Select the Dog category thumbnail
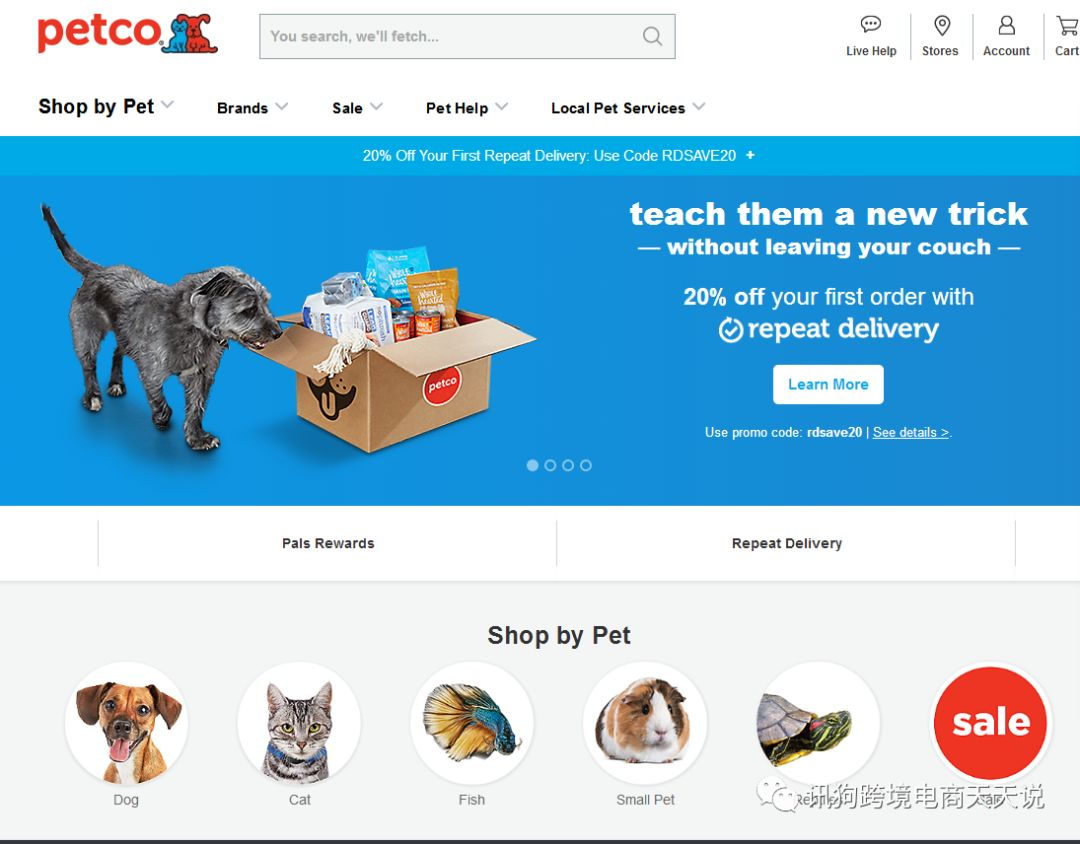Screen dimensions: 1080x844 (x=126, y=723)
